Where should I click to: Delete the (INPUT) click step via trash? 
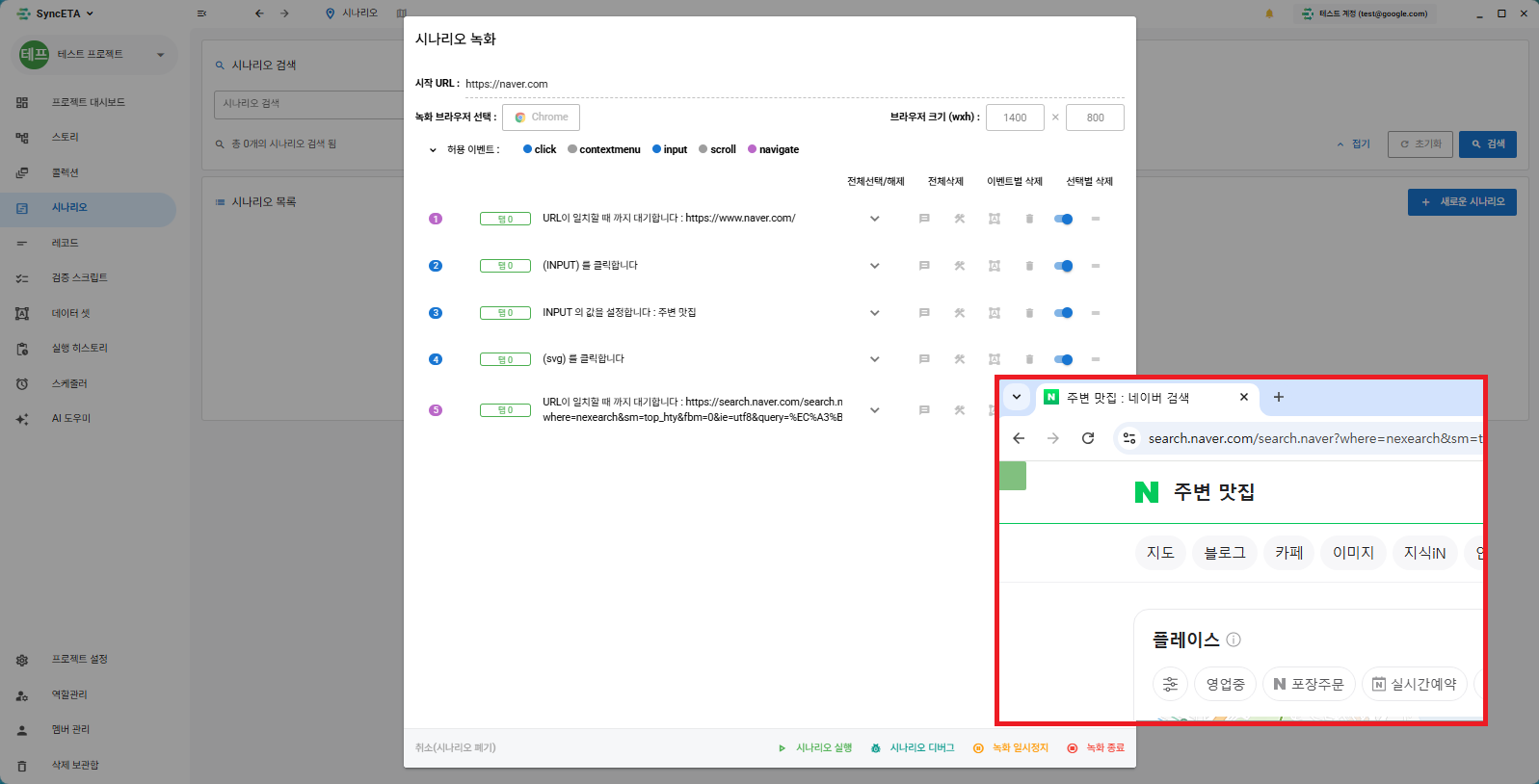(1029, 266)
